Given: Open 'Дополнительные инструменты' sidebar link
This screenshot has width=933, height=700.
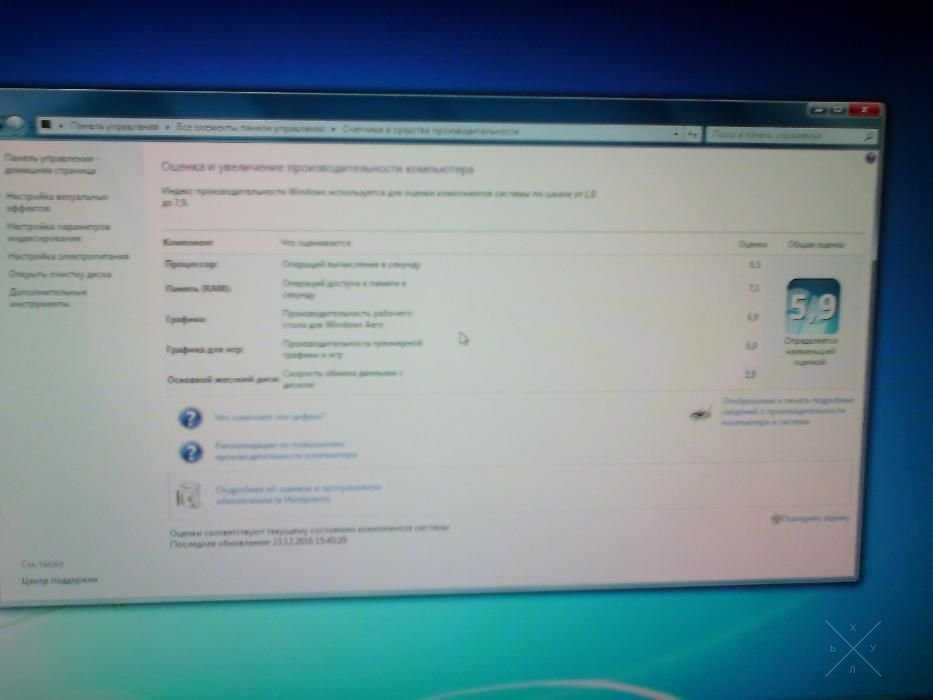Looking at the screenshot, I should 48,298.
